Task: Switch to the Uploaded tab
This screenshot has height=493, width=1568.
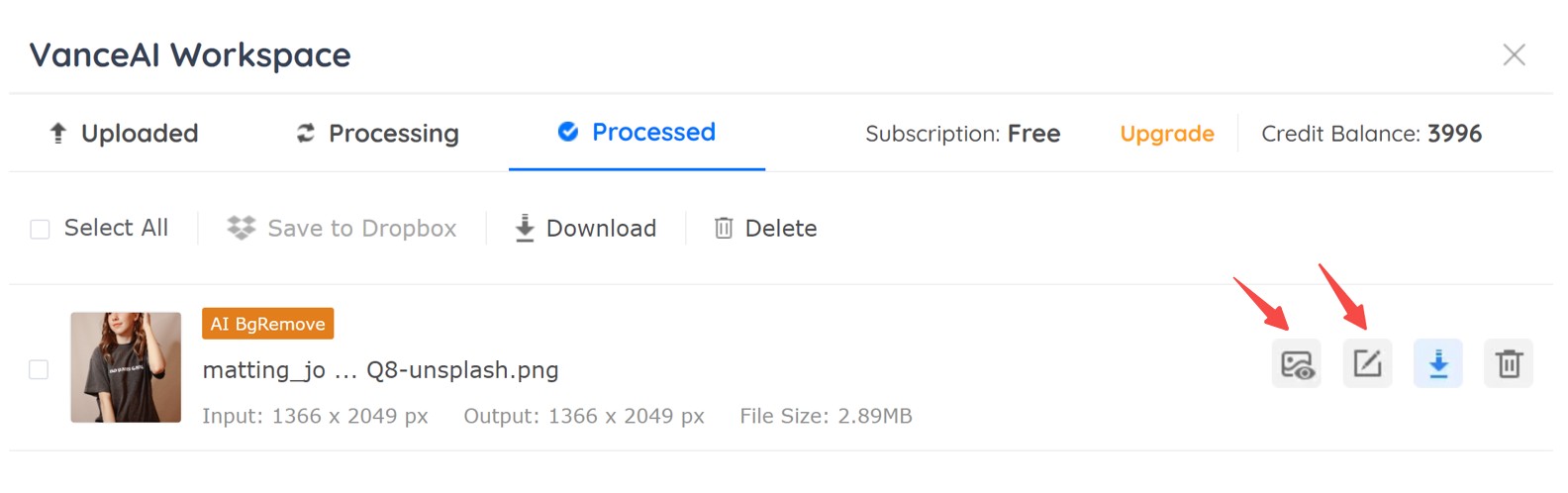Action: [124, 133]
